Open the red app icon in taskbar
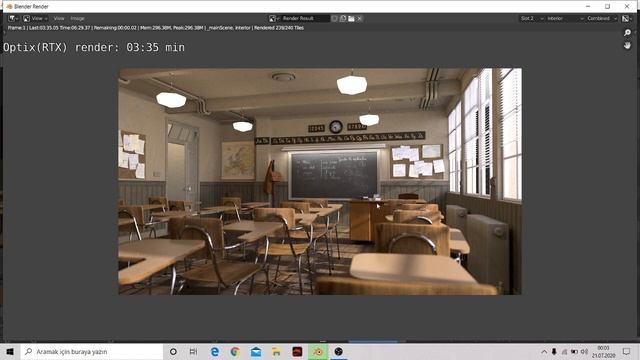The width and height of the screenshot is (640, 360). click(297, 351)
